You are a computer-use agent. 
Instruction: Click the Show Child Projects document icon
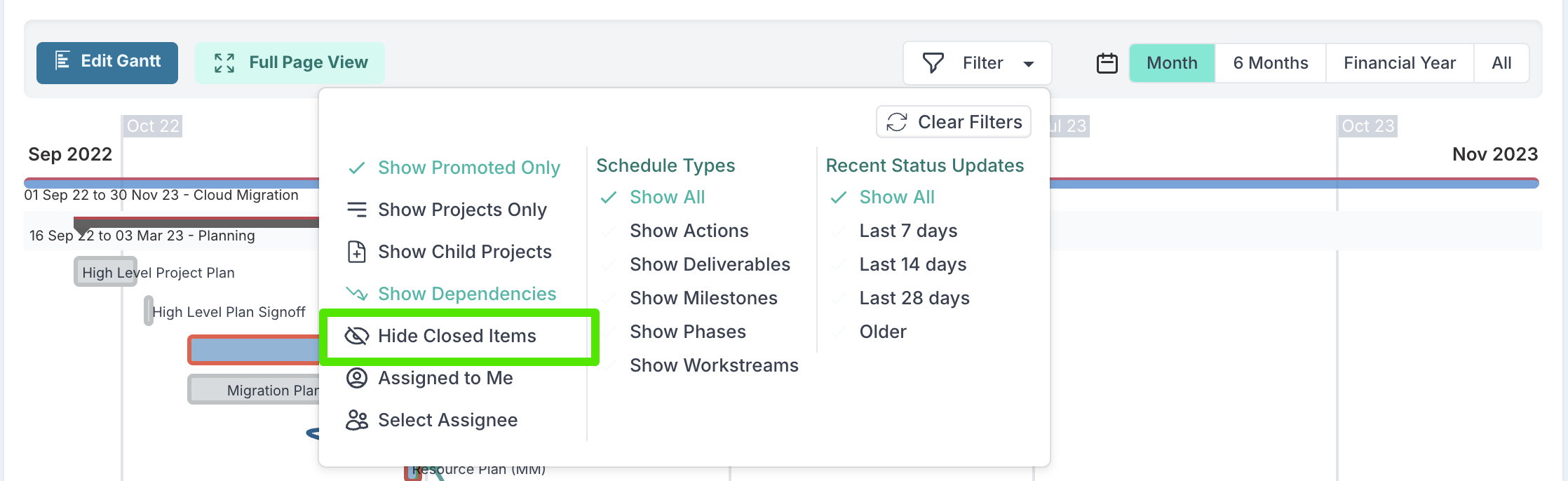click(357, 252)
